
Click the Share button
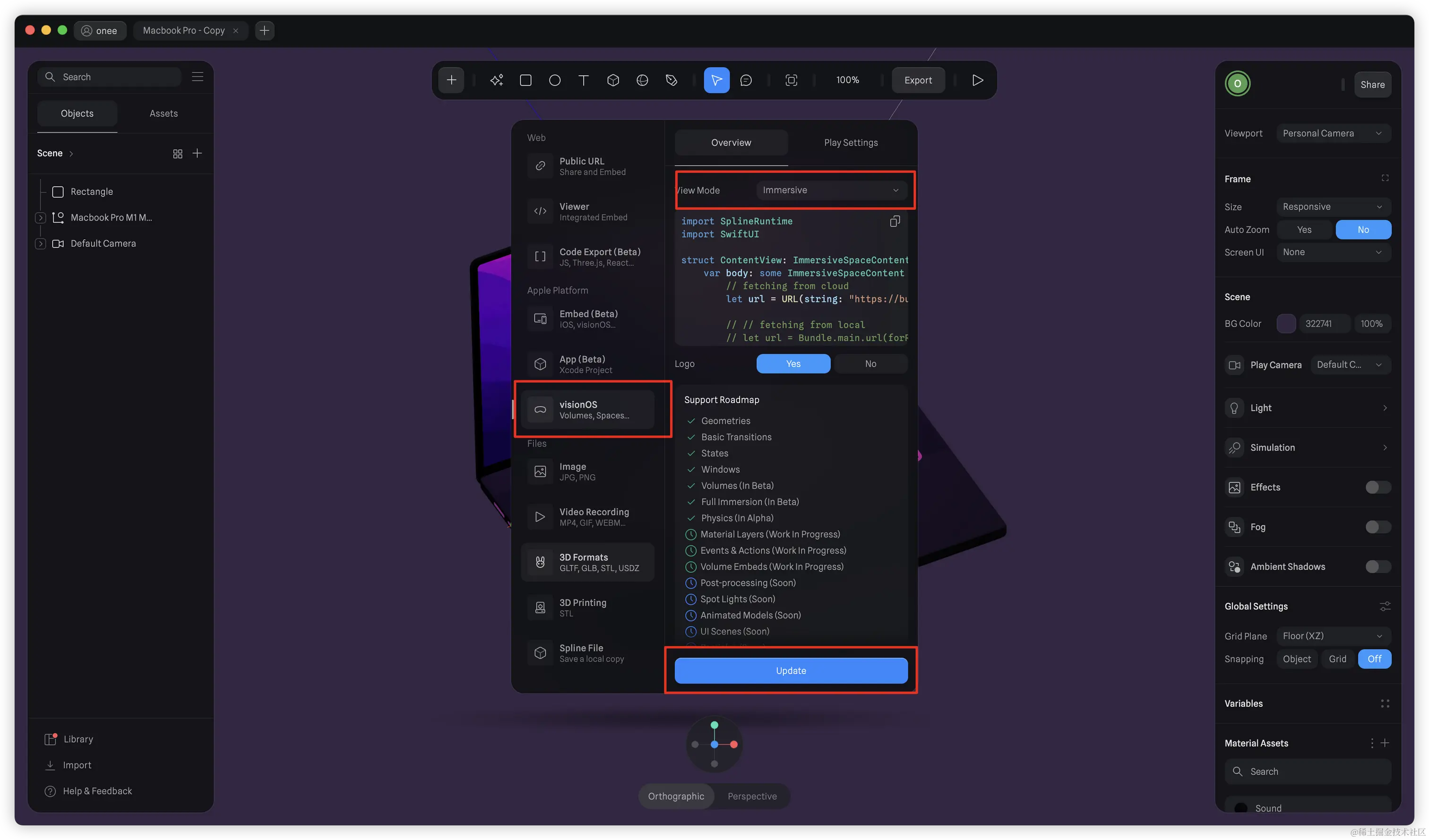[x=1372, y=85]
